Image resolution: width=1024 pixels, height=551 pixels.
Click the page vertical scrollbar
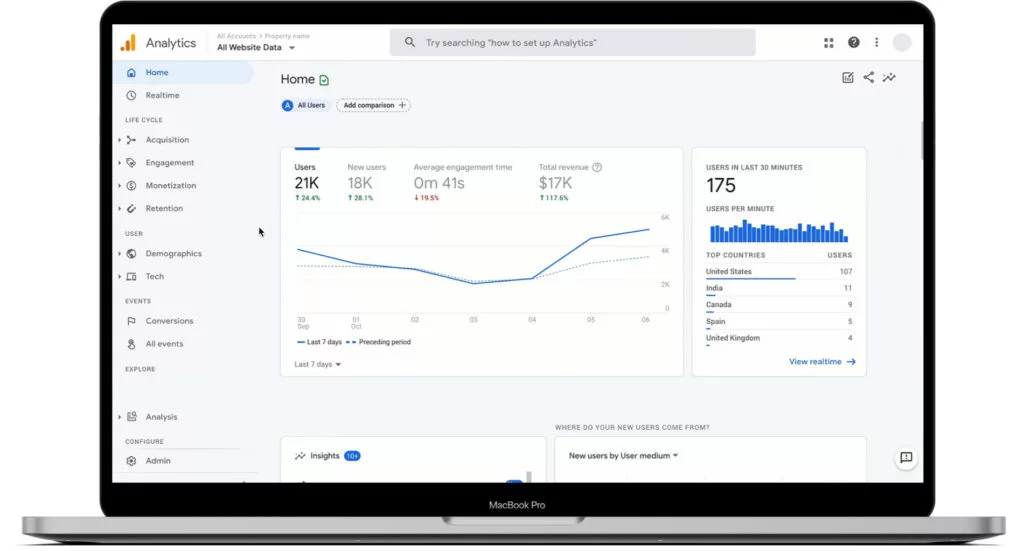click(x=921, y=140)
